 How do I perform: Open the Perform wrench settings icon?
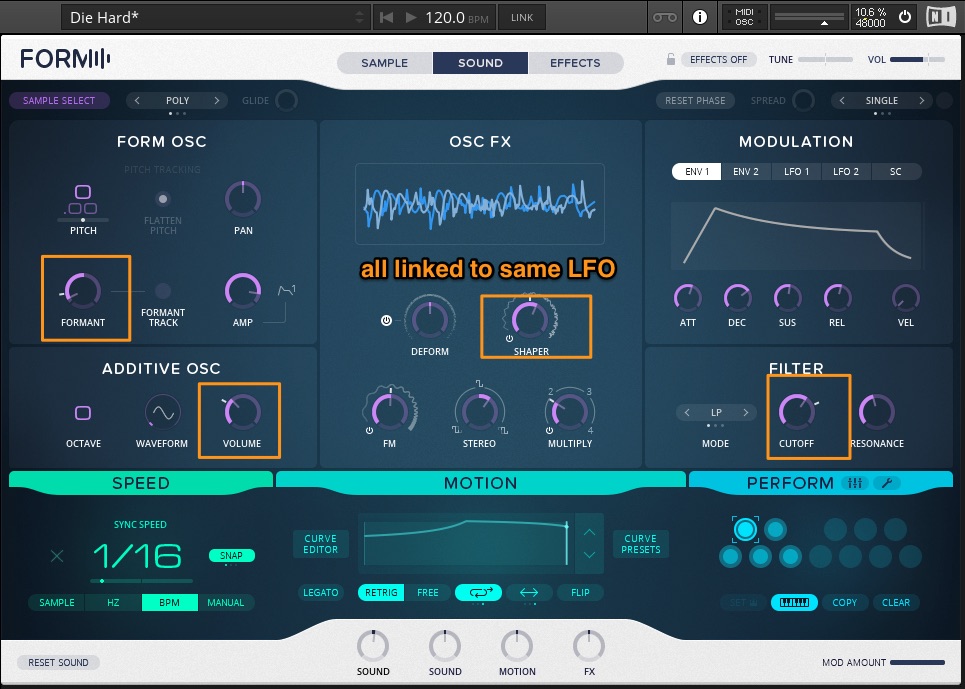coord(887,483)
